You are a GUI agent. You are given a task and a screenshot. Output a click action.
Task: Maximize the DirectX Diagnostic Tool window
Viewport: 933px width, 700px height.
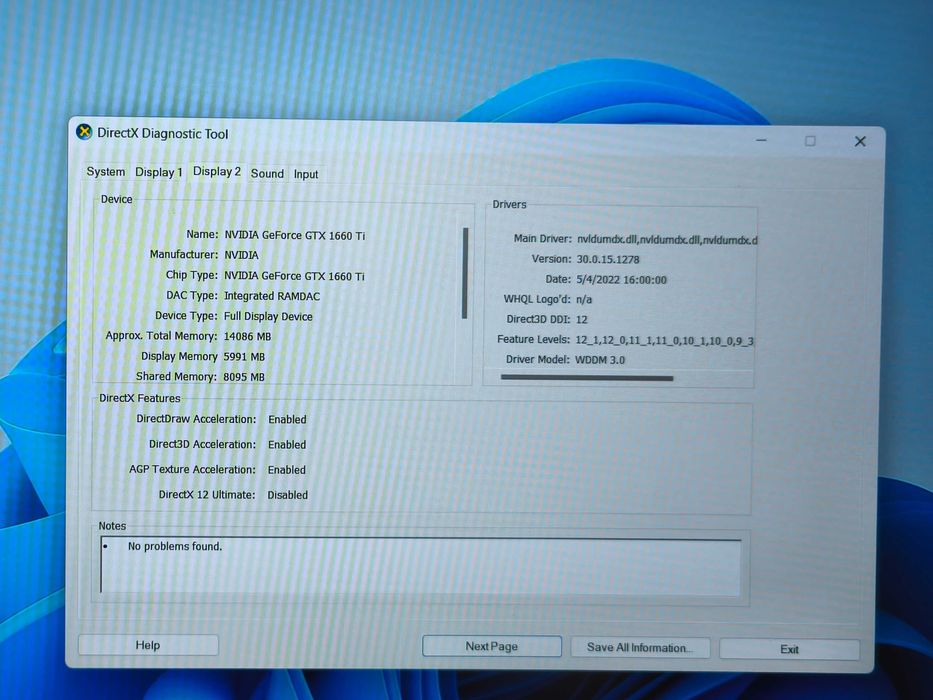[810, 141]
